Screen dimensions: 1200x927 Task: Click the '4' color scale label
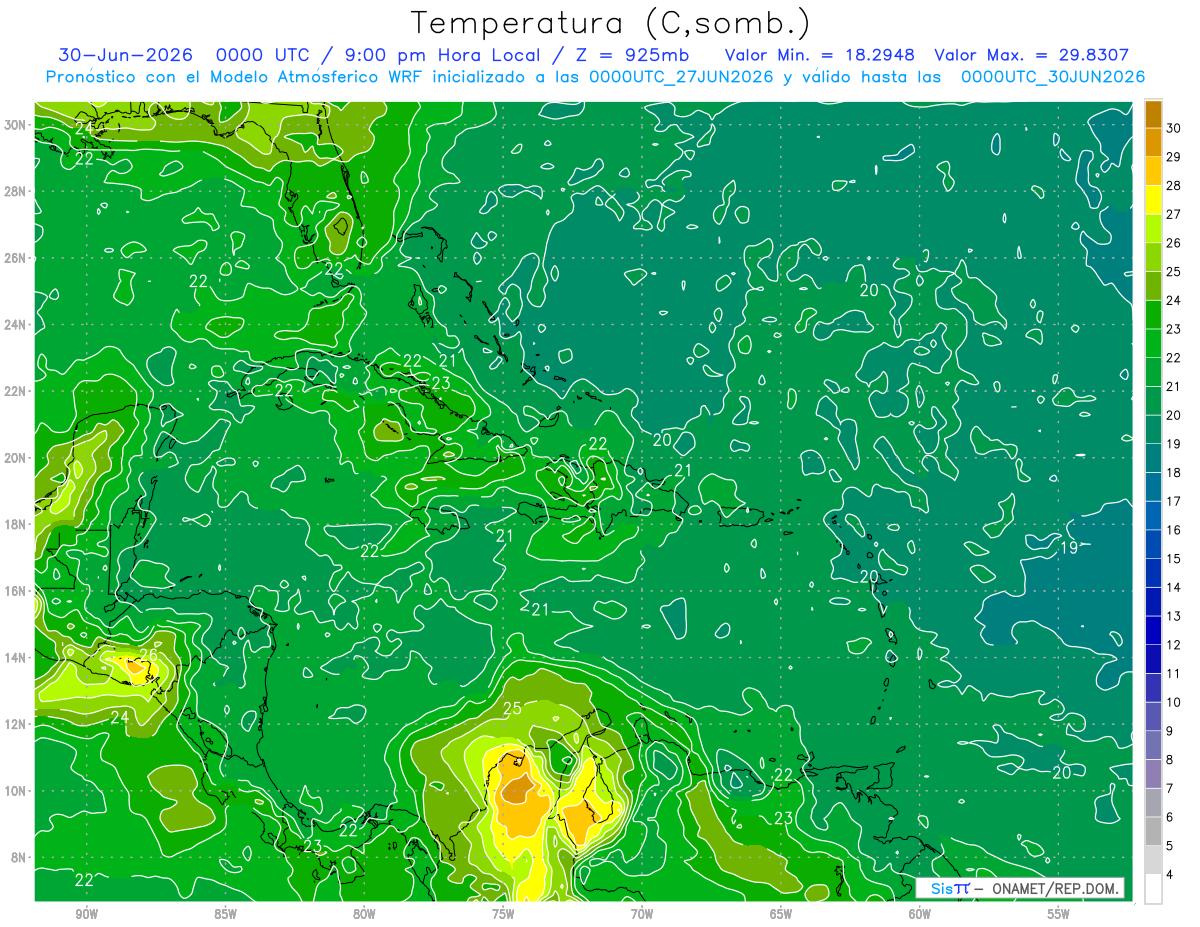tap(1172, 875)
